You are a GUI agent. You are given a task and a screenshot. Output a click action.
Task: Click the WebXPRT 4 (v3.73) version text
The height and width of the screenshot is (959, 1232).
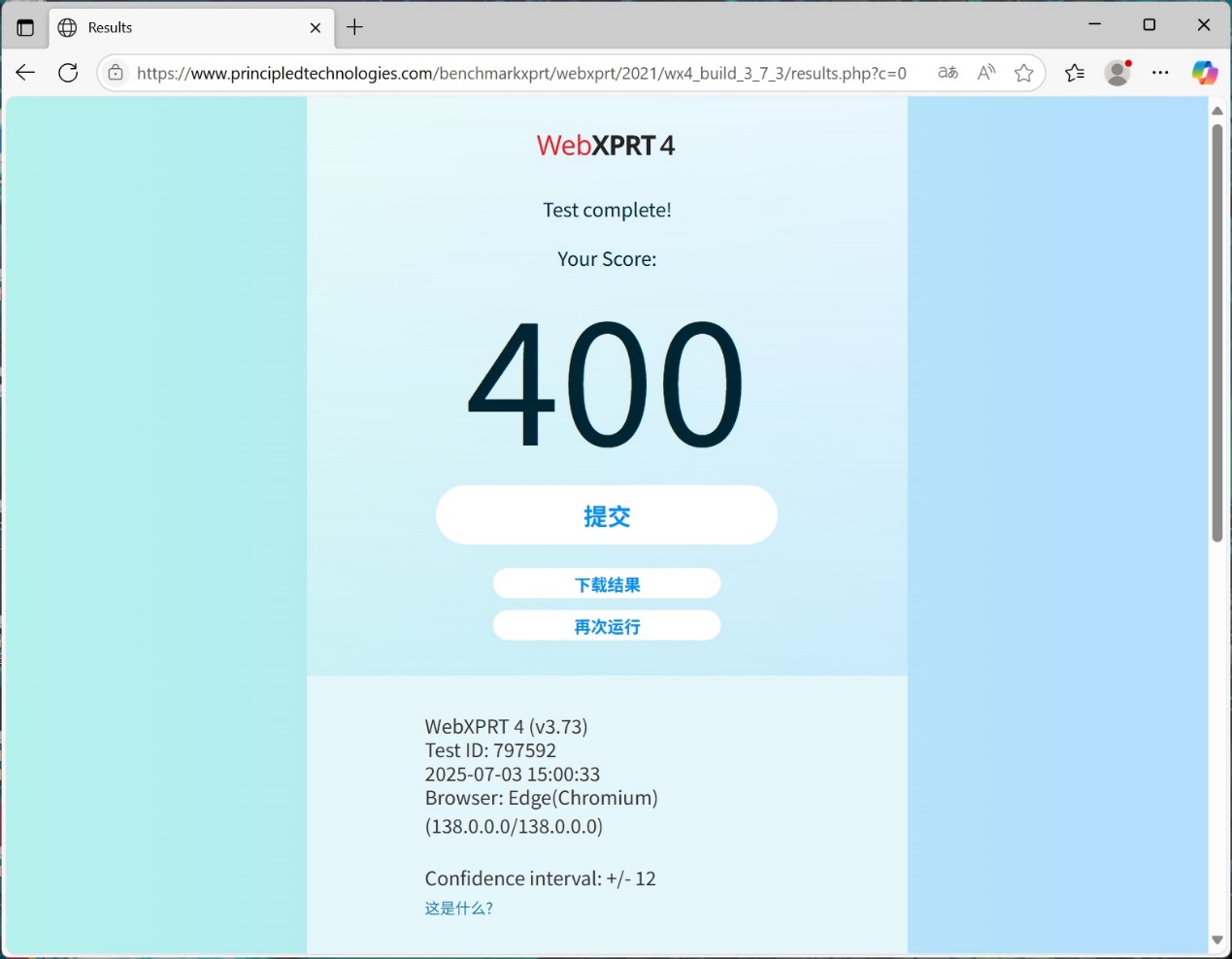(506, 726)
